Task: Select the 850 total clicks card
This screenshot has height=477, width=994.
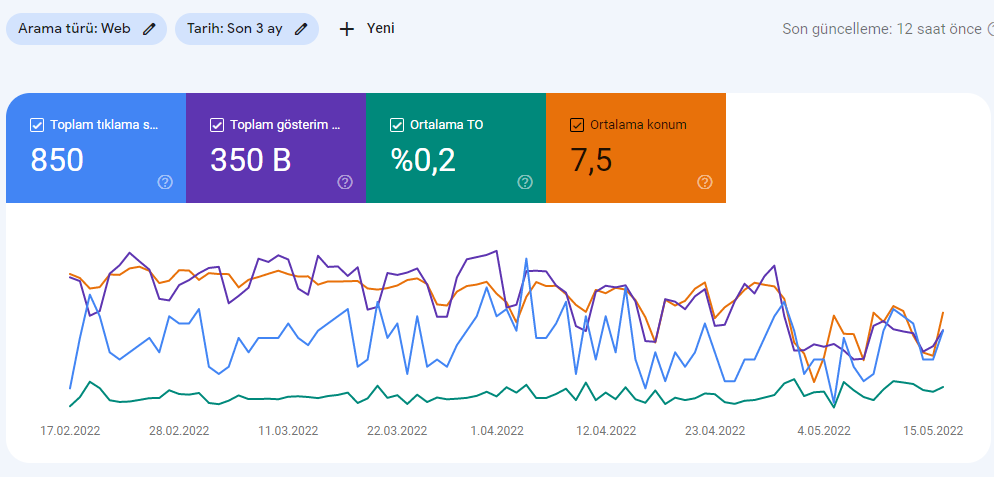Action: [96, 148]
